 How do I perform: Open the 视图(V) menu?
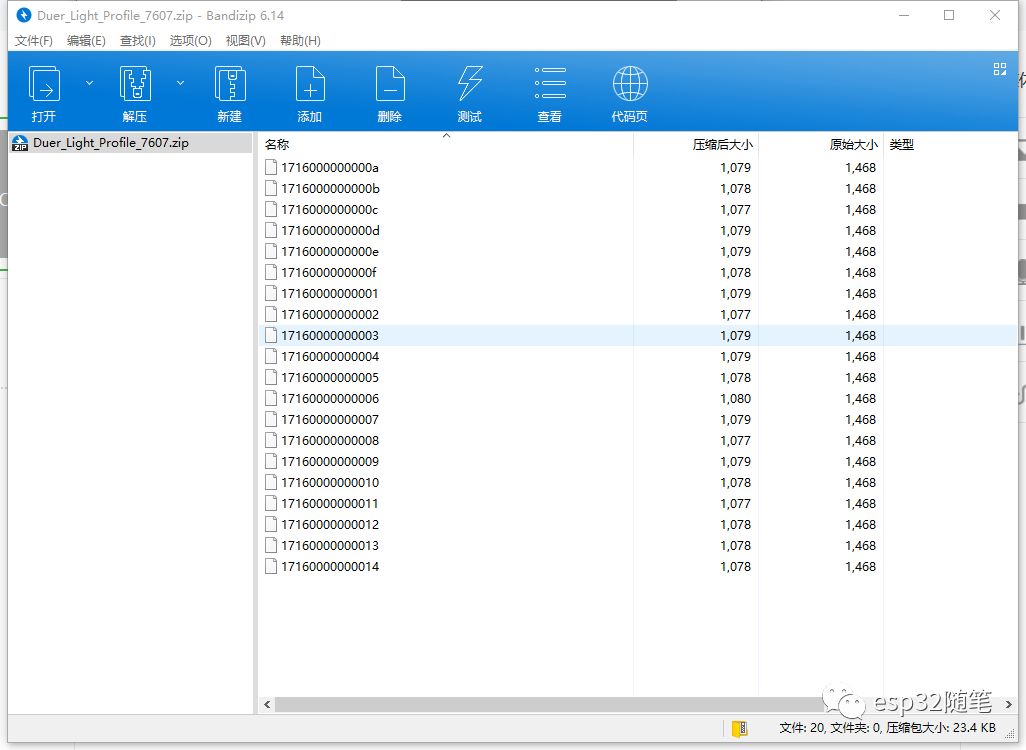pyautogui.click(x=245, y=41)
